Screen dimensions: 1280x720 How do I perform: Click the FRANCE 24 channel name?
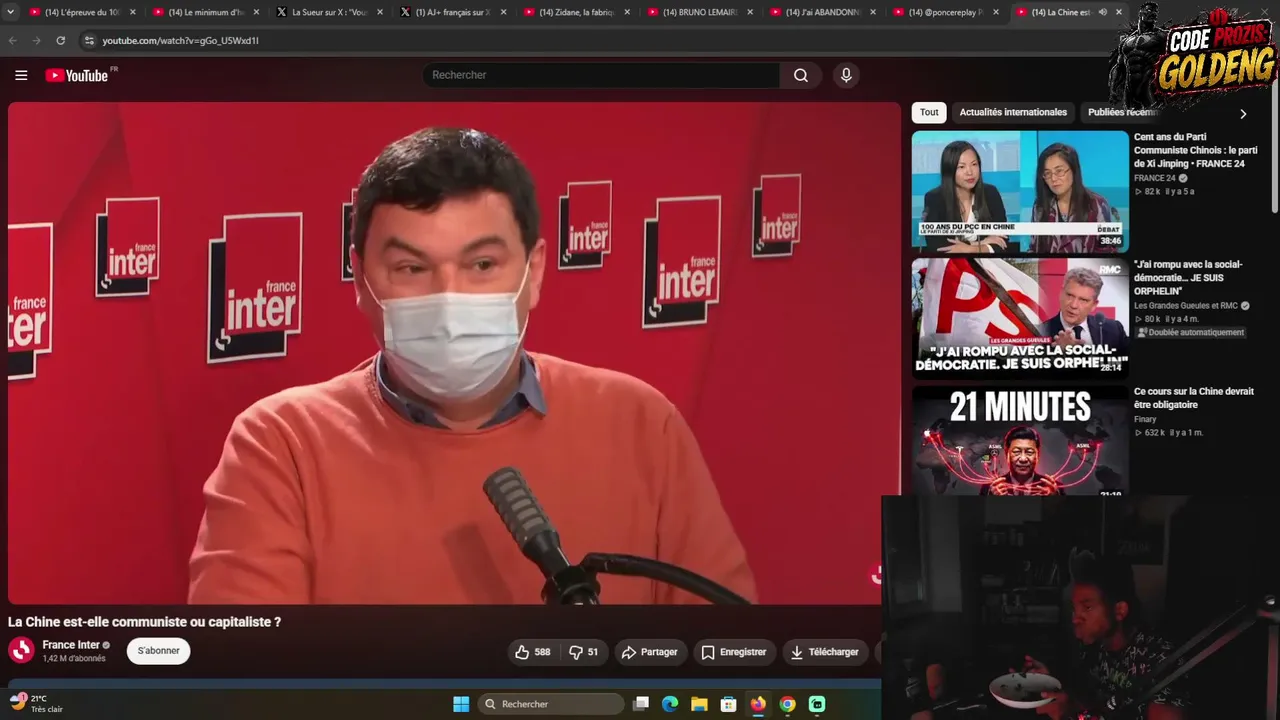click(x=1155, y=178)
